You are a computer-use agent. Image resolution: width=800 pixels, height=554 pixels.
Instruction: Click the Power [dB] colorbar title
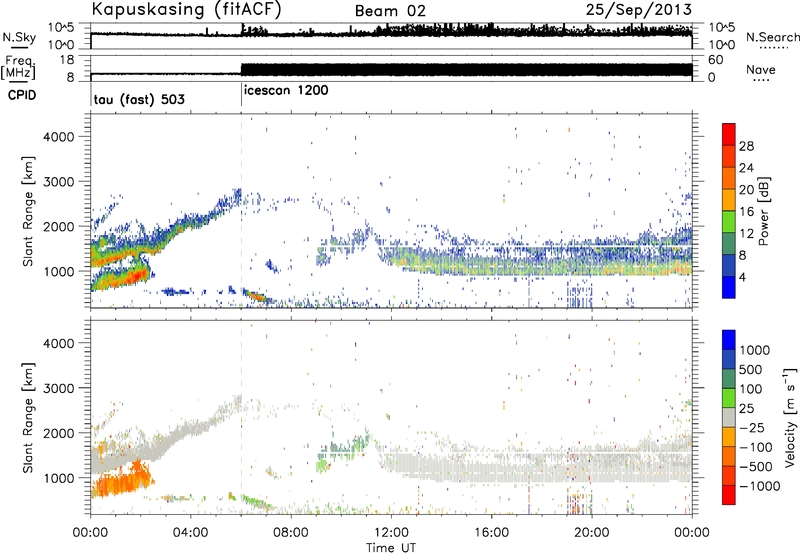point(763,211)
